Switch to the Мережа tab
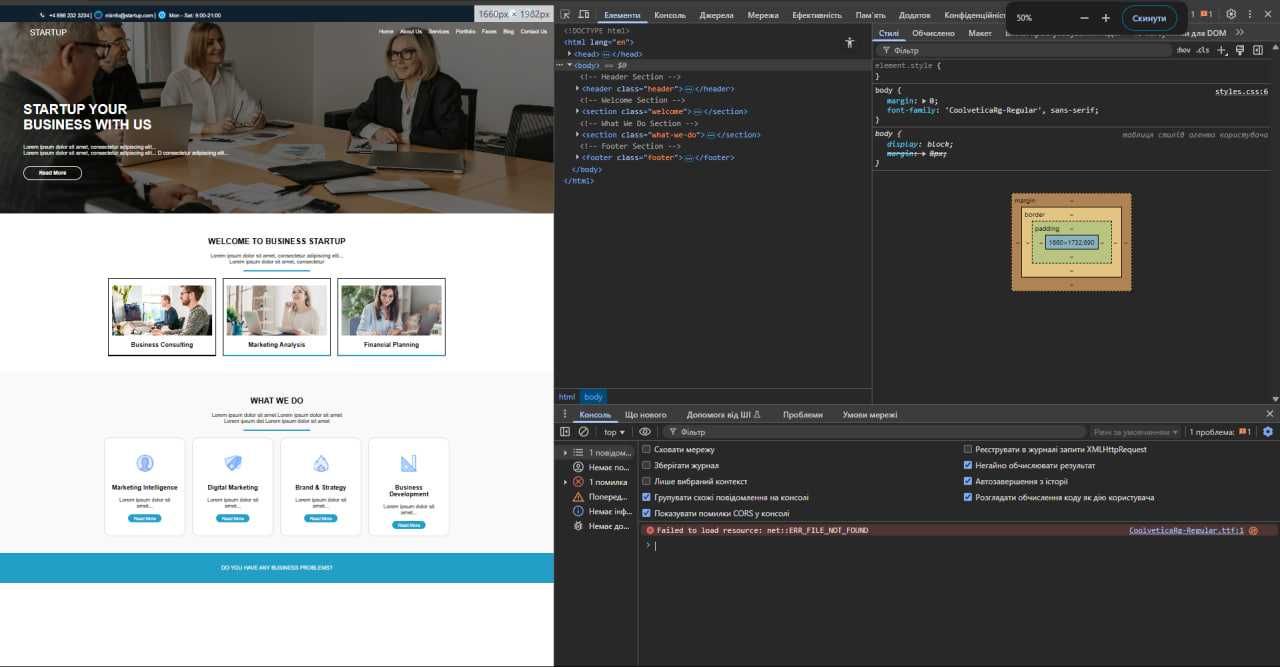 pyautogui.click(x=763, y=15)
